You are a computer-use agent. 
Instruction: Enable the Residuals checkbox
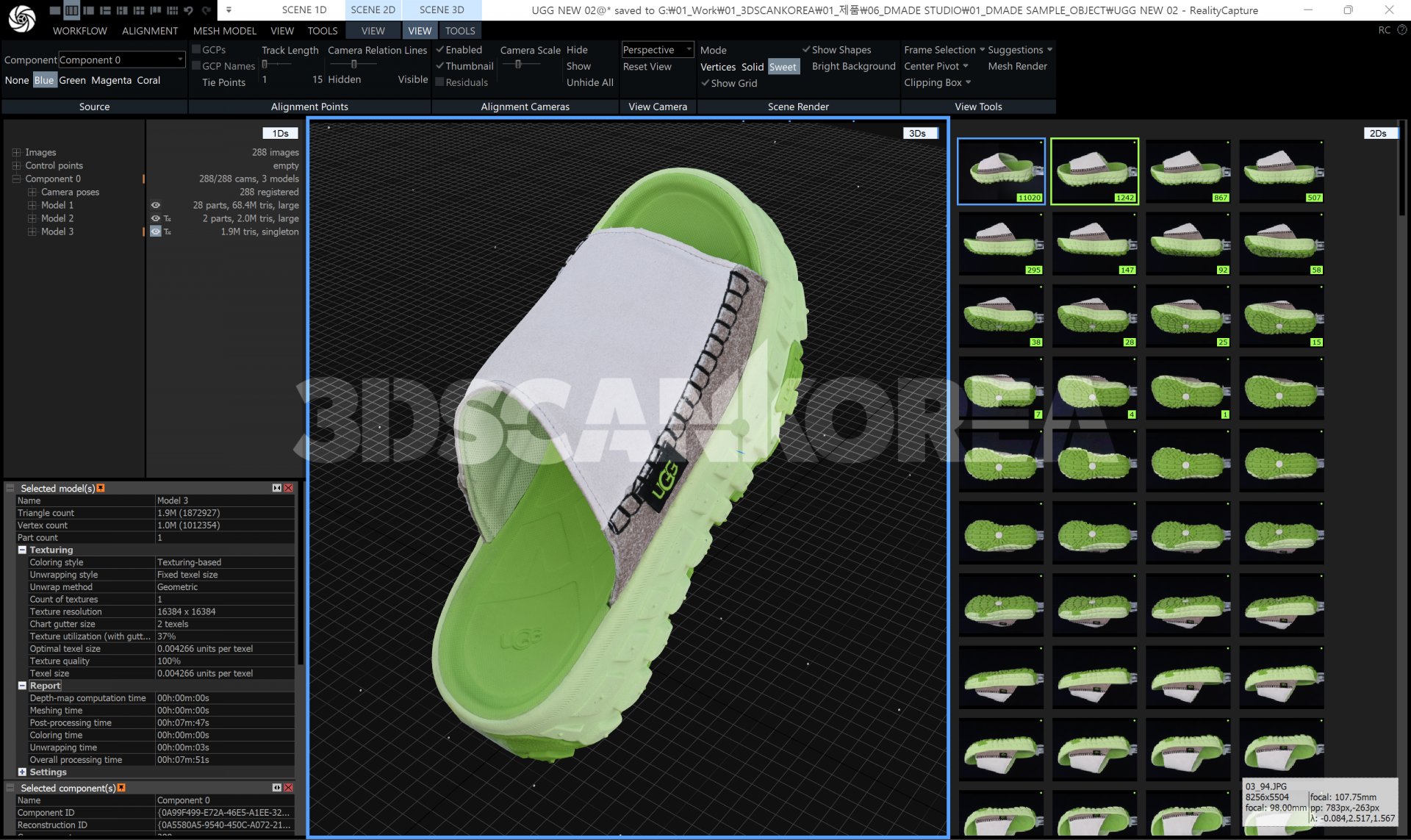click(440, 82)
